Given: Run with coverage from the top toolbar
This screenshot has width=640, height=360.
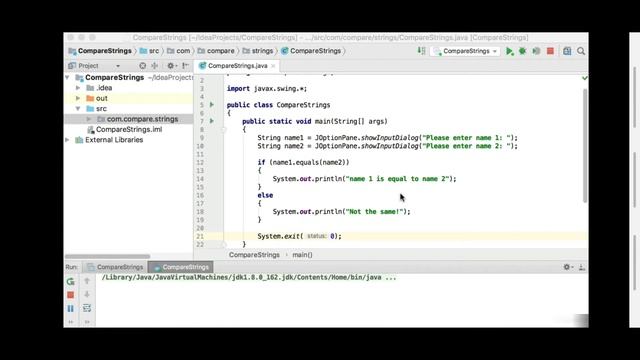Looking at the screenshot, I should [x=536, y=51].
